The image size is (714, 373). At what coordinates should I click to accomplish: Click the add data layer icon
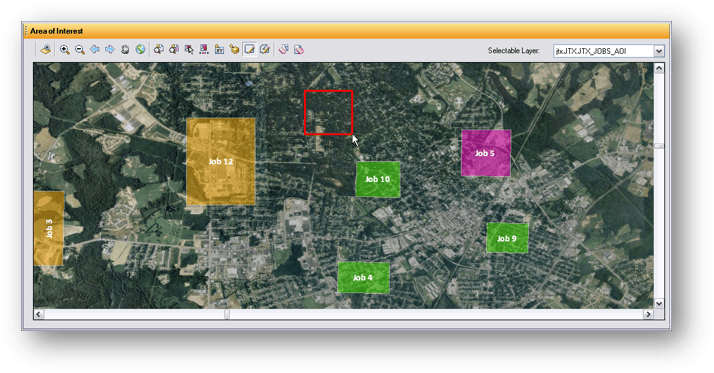46,50
